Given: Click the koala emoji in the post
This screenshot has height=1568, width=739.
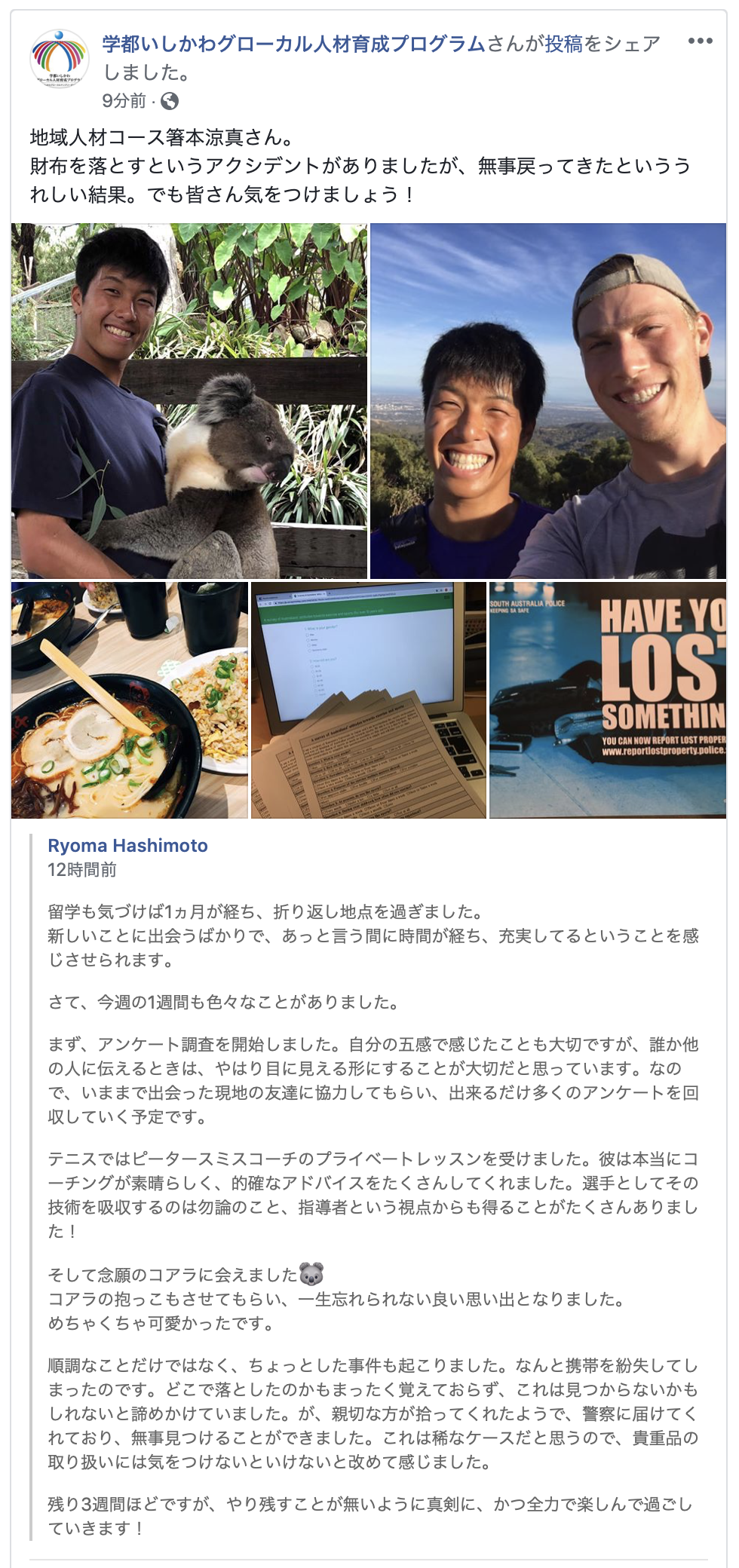Looking at the screenshot, I should [x=311, y=1274].
